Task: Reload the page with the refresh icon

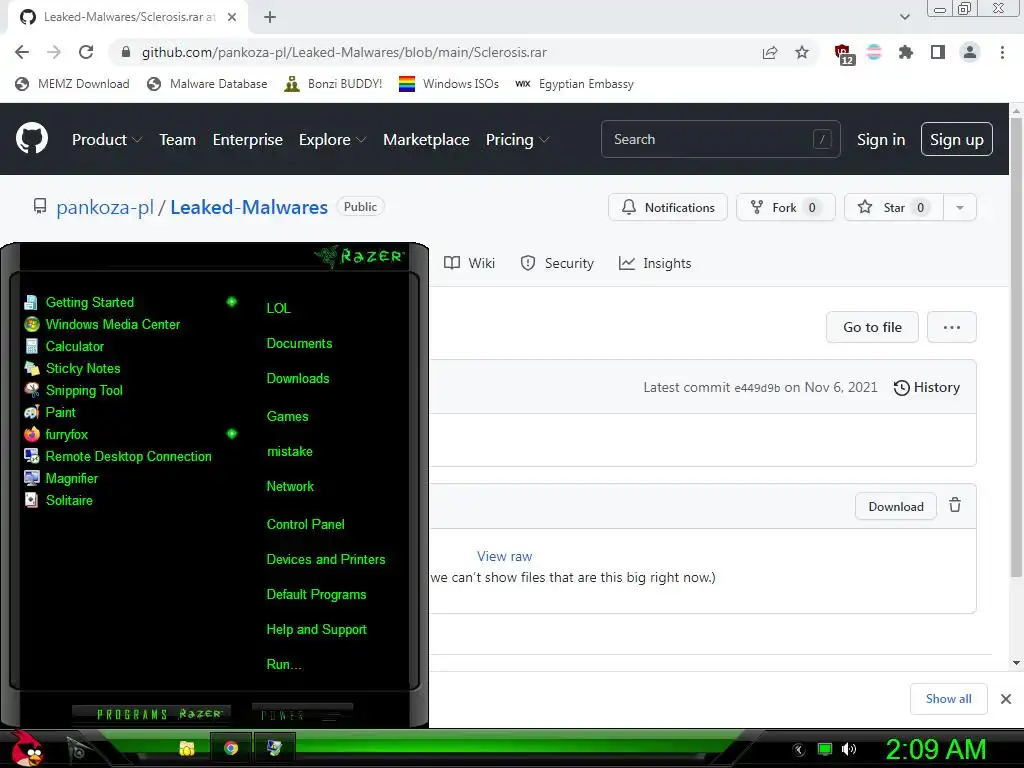Action: tap(86, 52)
